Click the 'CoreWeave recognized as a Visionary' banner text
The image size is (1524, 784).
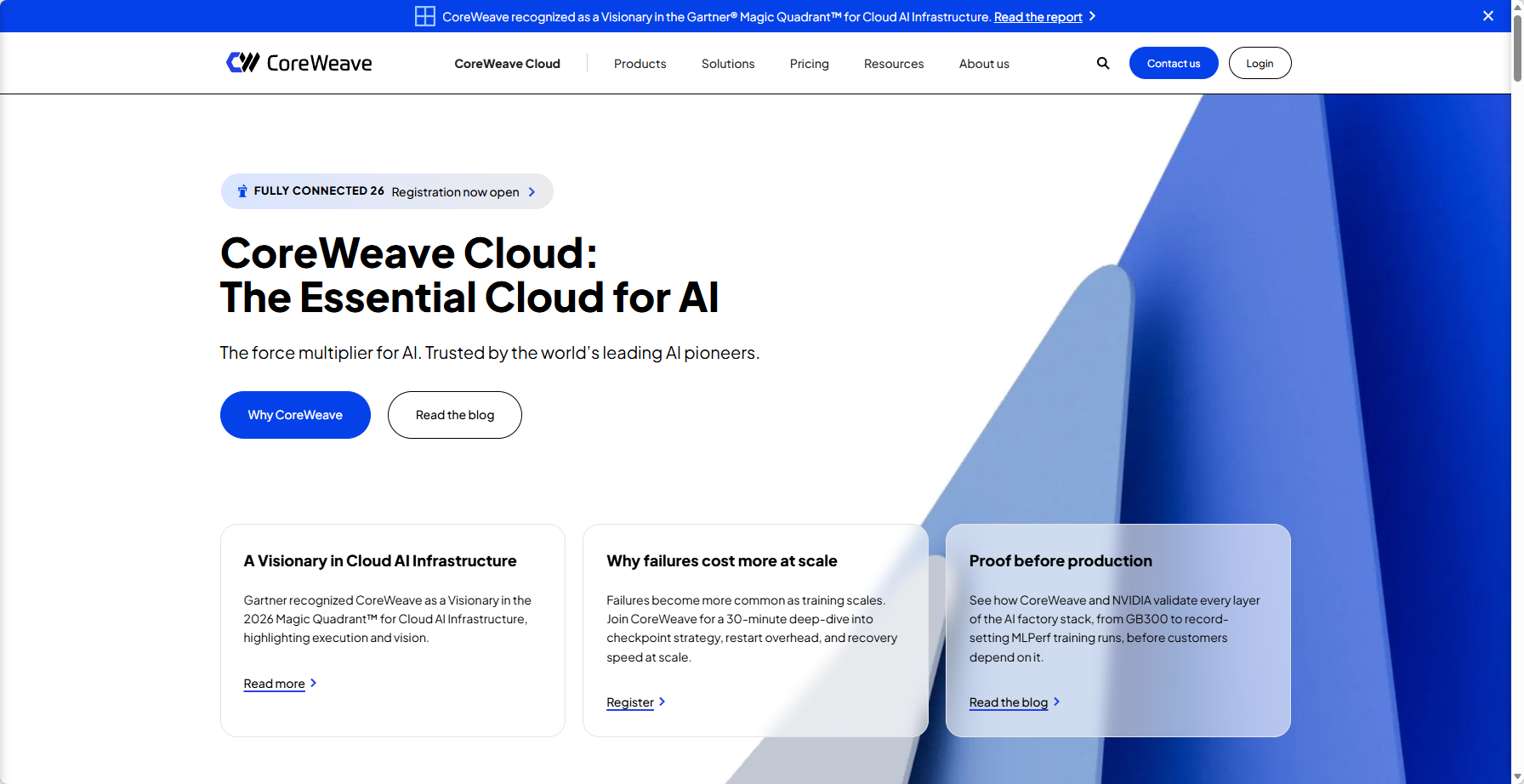(717, 17)
